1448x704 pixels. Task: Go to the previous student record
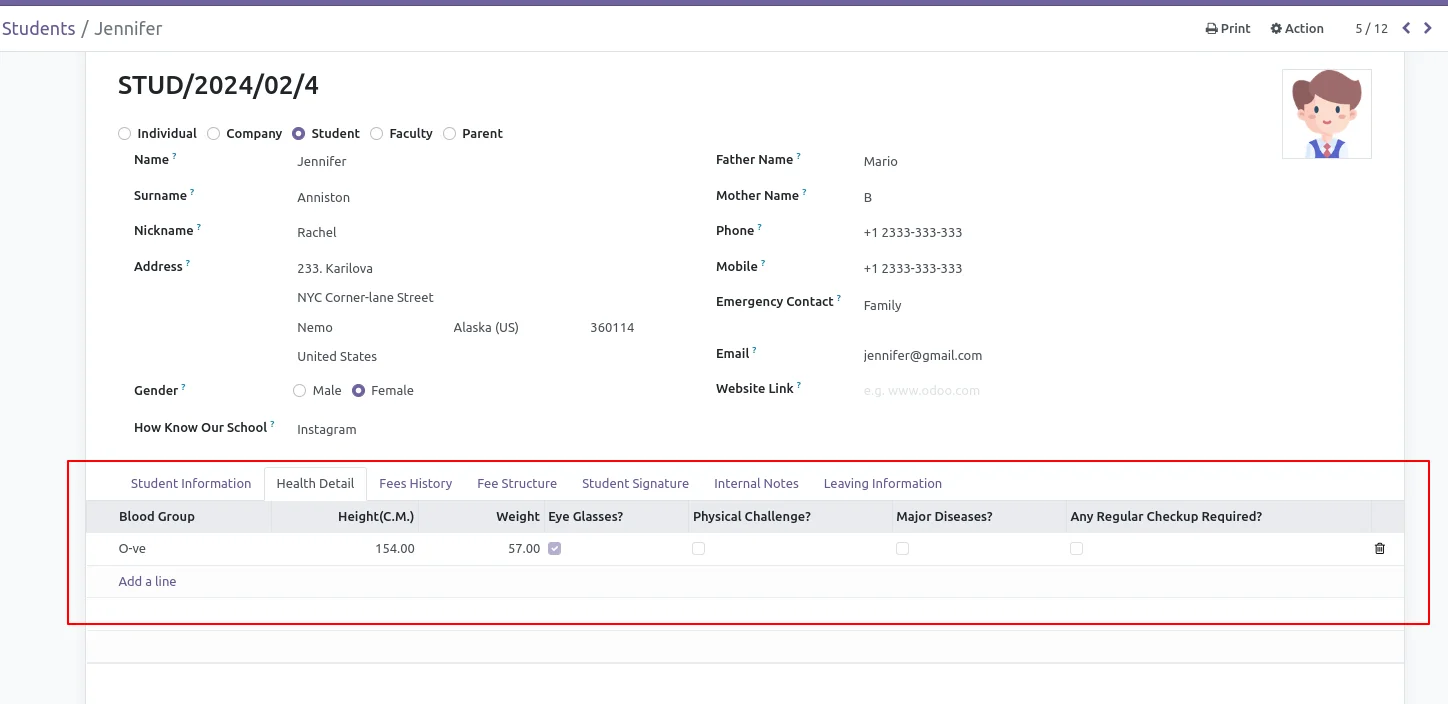[x=1406, y=28]
